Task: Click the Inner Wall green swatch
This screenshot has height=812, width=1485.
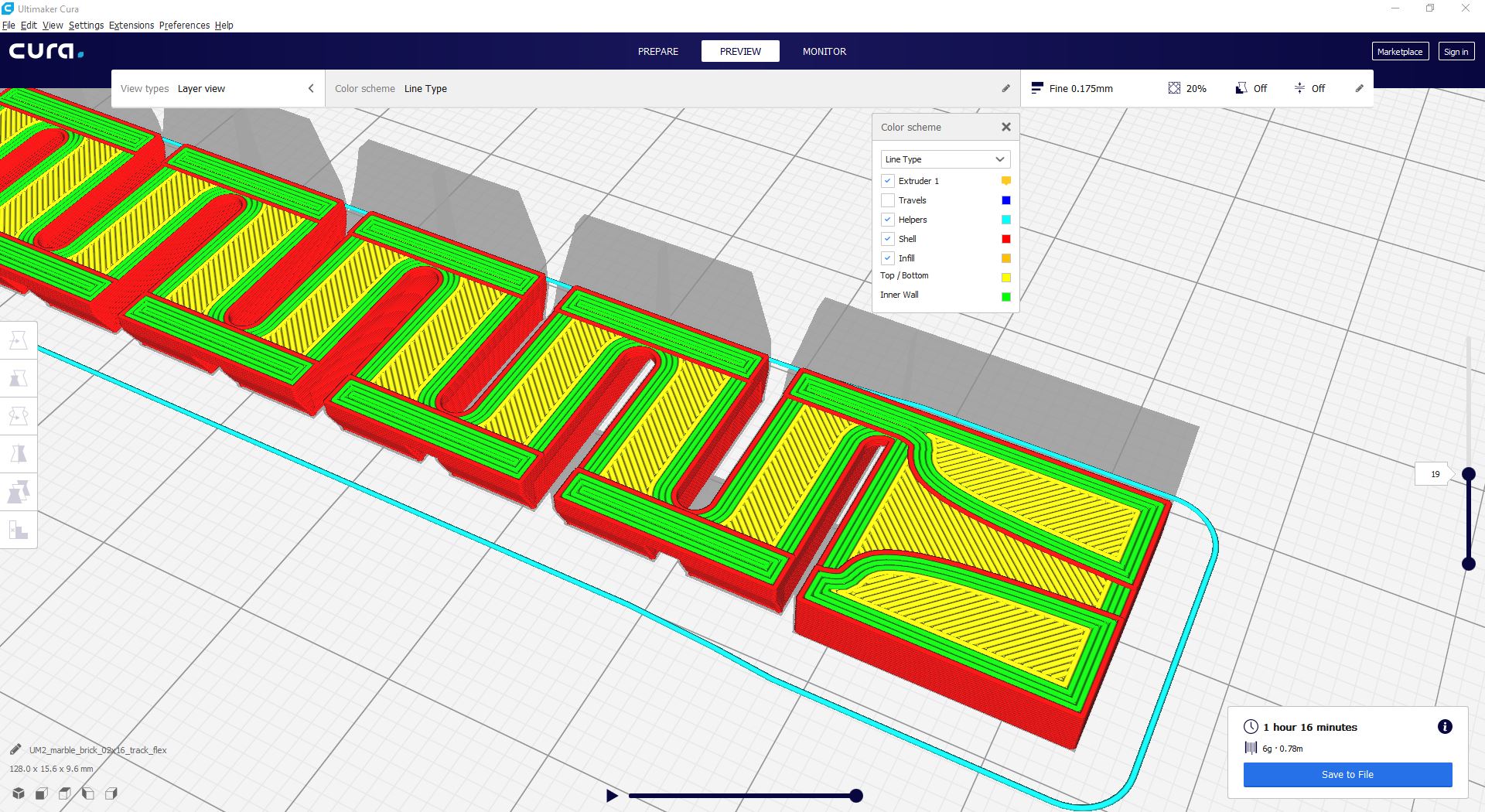Action: point(1005,296)
